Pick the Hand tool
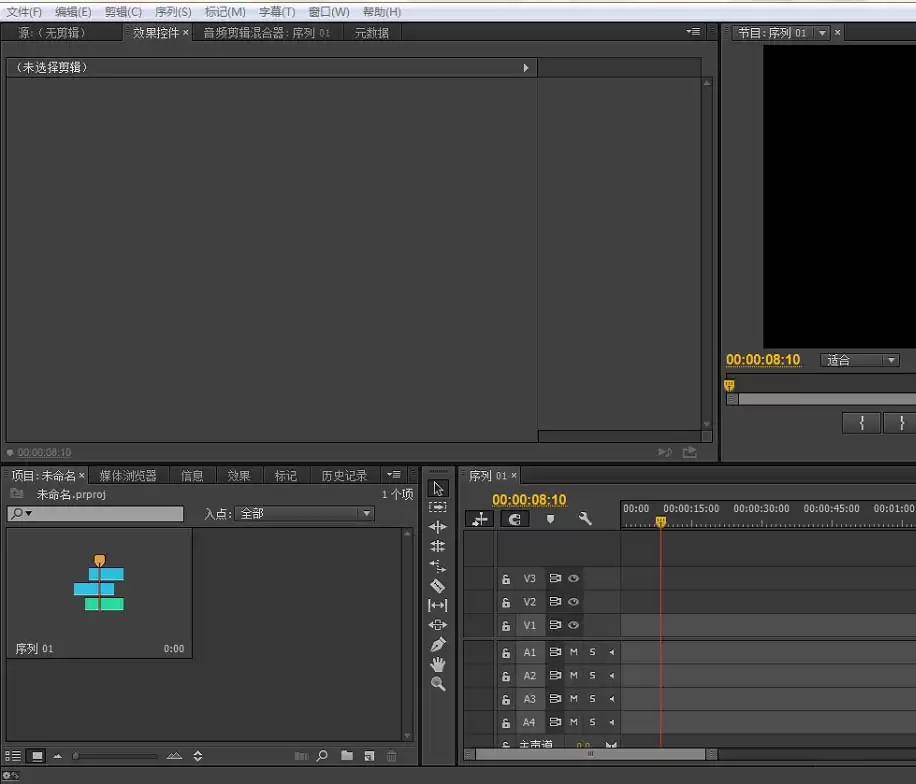This screenshot has height=784, width=916. coord(437,664)
